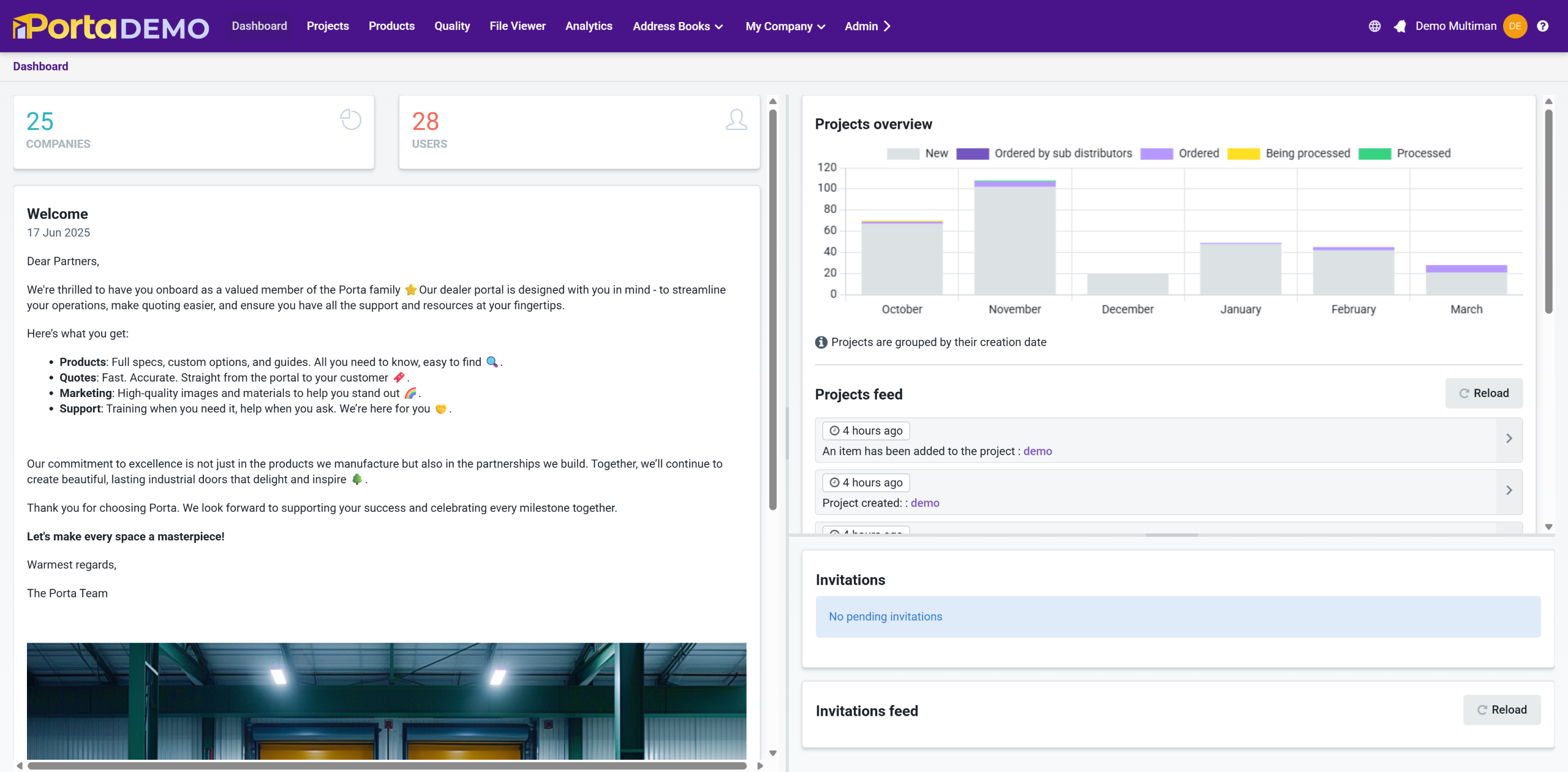This screenshot has height=772, width=1568.
Task: Open the Analytics menu item
Action: point(589,26)
